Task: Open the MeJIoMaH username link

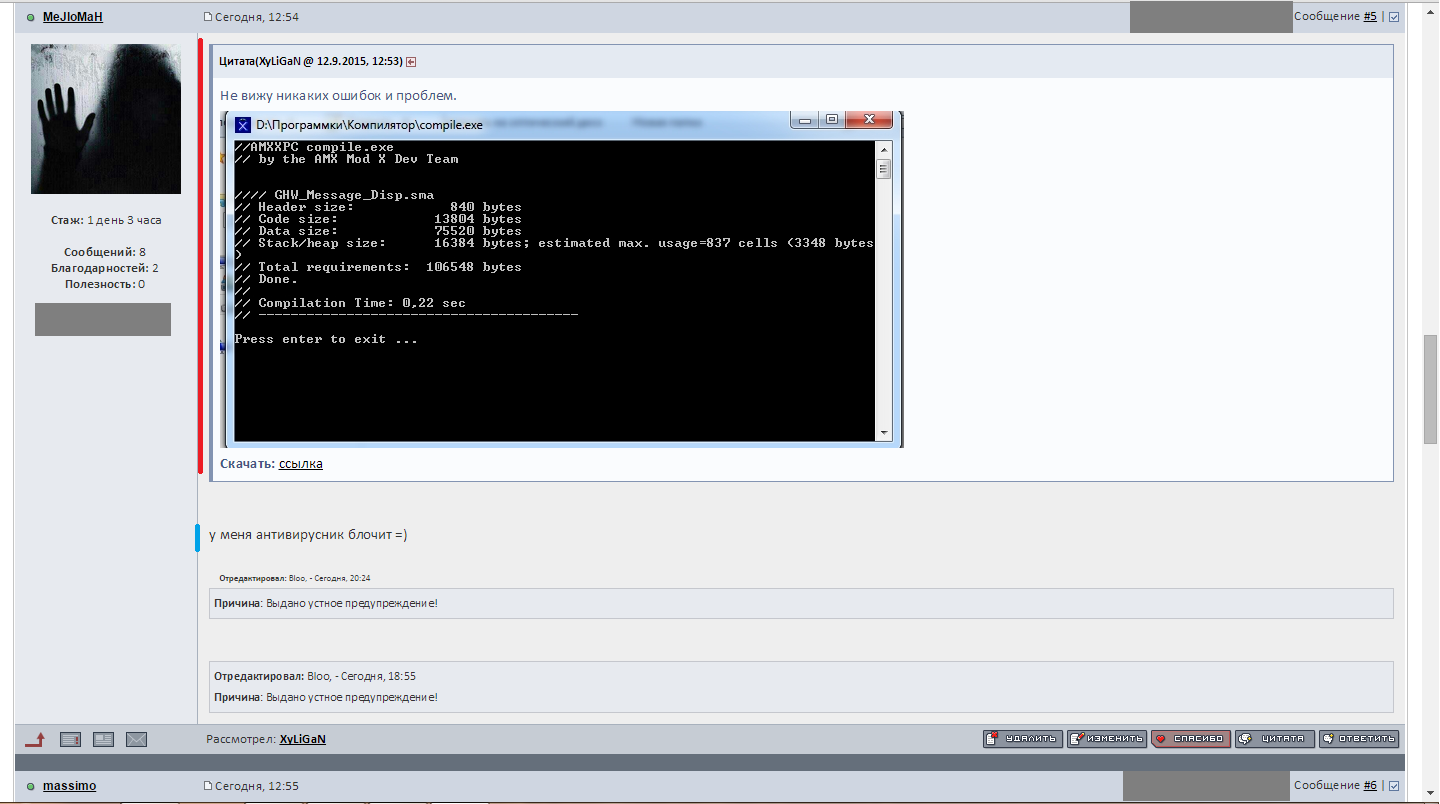Action: pos(73,17)
